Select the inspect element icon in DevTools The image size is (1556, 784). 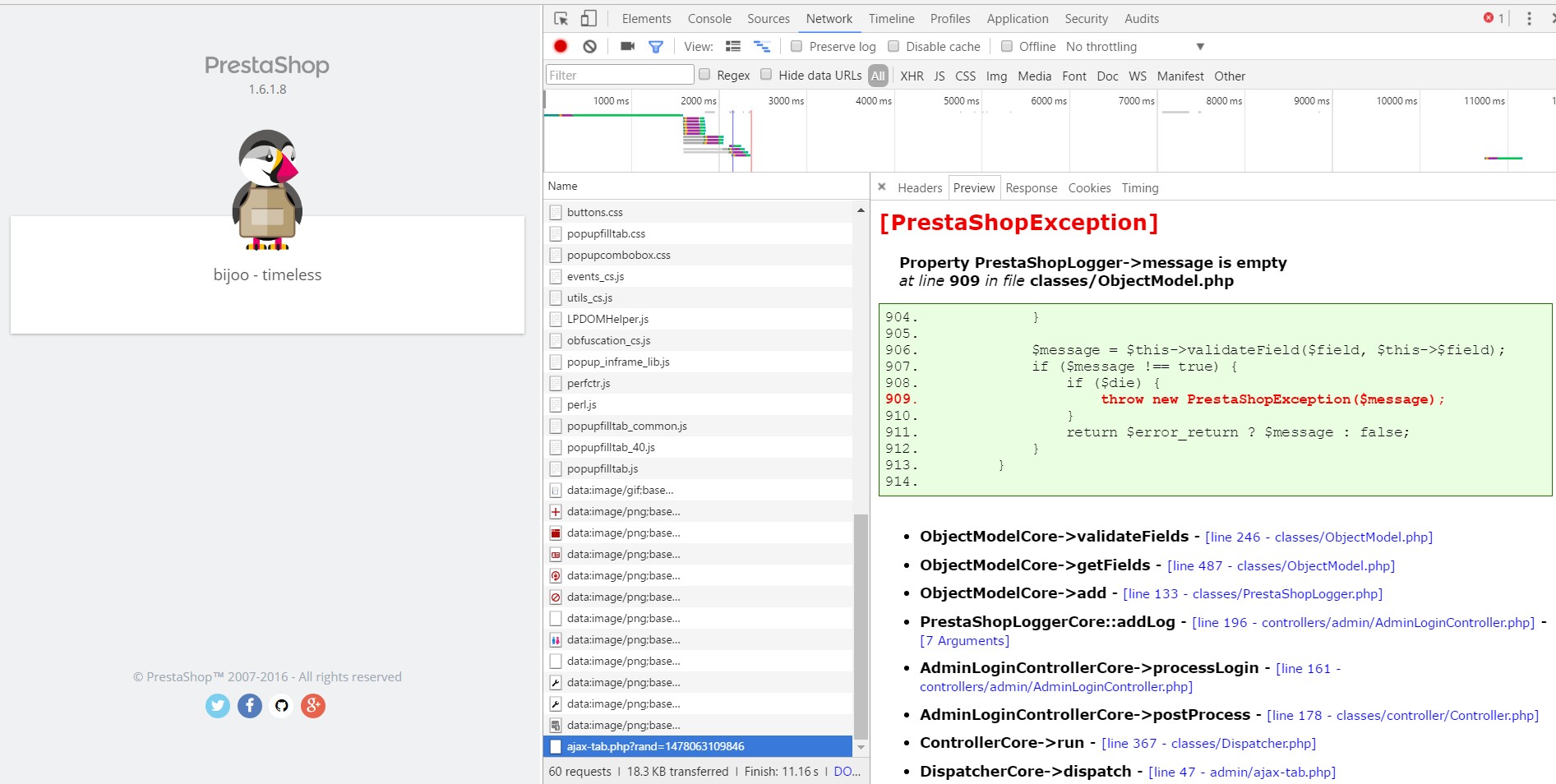pyautogui.click(x=561, y=18)
